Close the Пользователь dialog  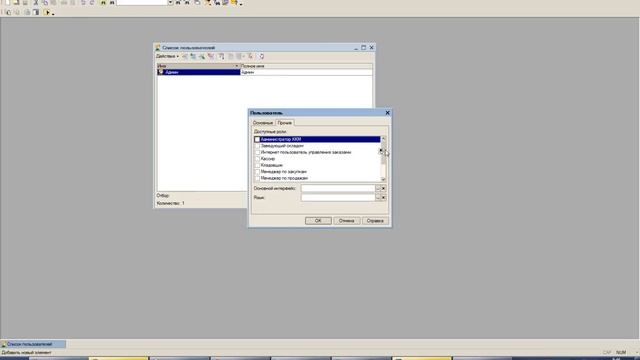pyautogui.click(x=387, y=113)
